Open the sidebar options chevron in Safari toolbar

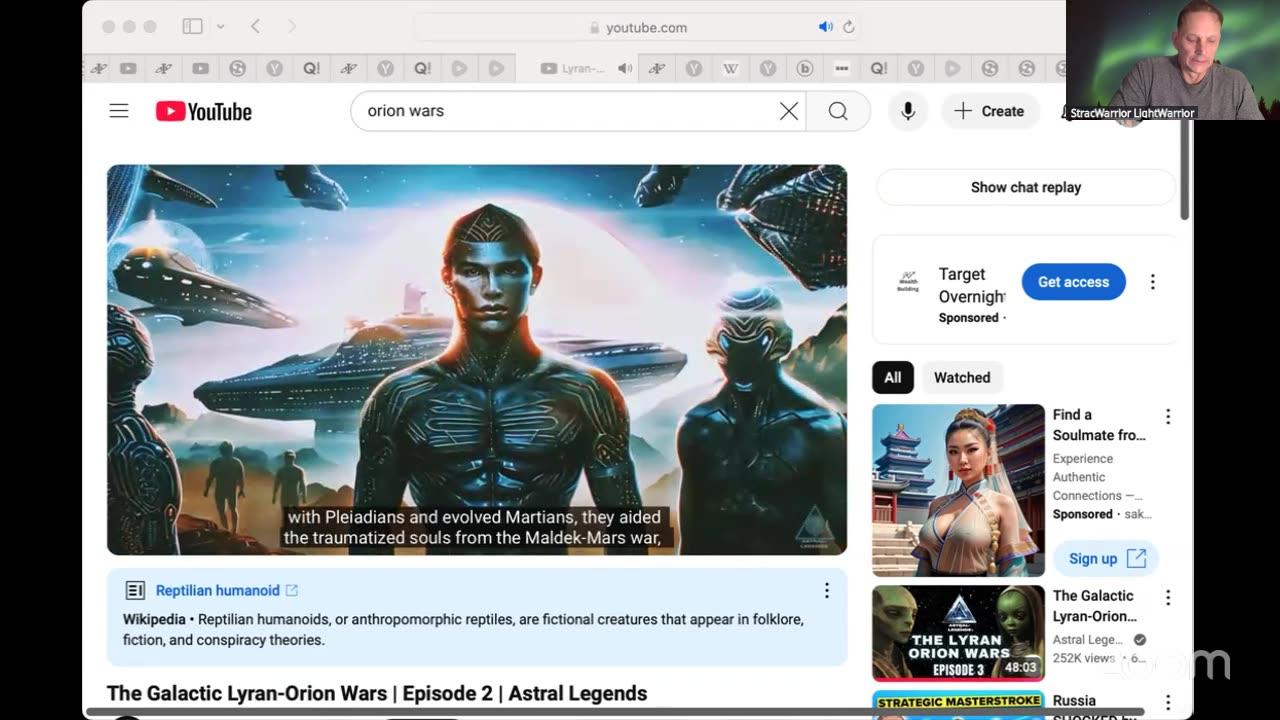tap(220, 27)
